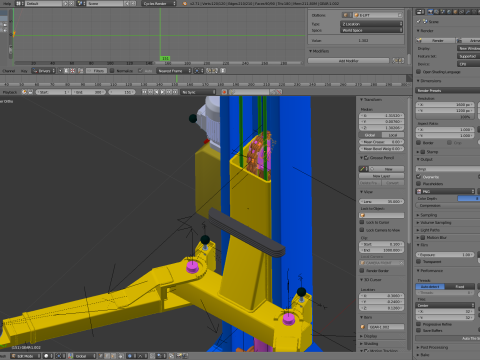Image resolution: width=480 pixels, height=360 pixels.
Task: Select the Global transform orientation toggle
Action: pyautogui.click(x=370, y=135)
